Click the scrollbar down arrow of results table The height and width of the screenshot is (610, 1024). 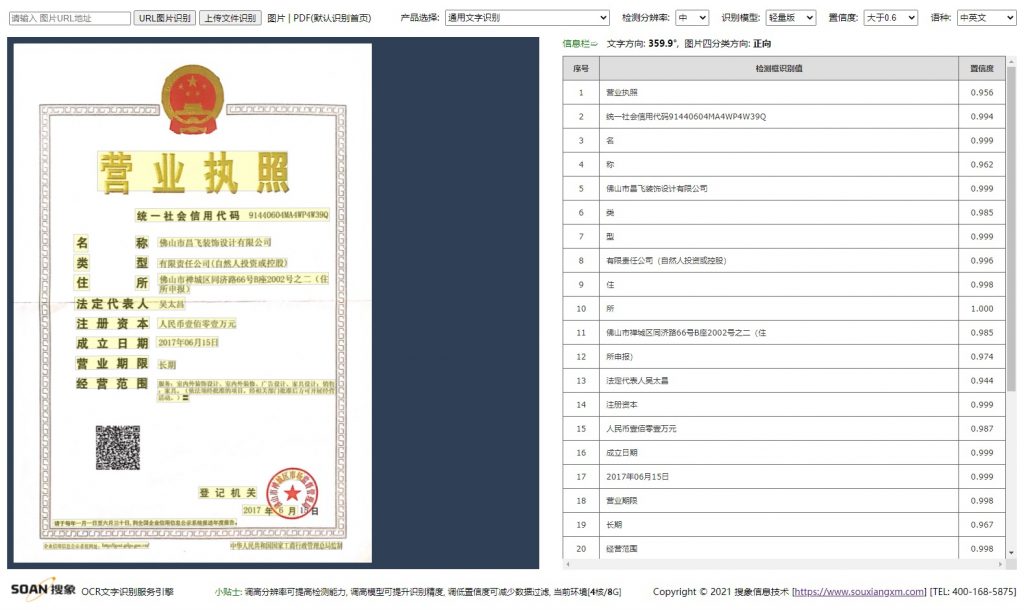tap(1012, 553)
